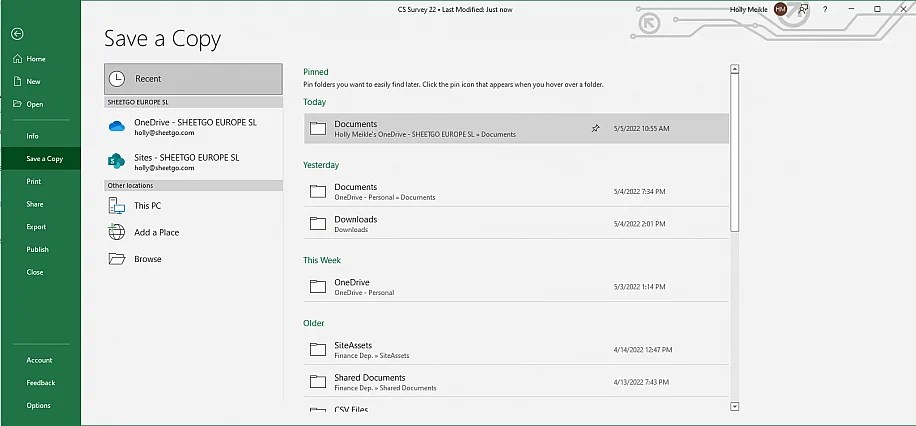
Task: Click the Pinned section heading
Action: 315,72
